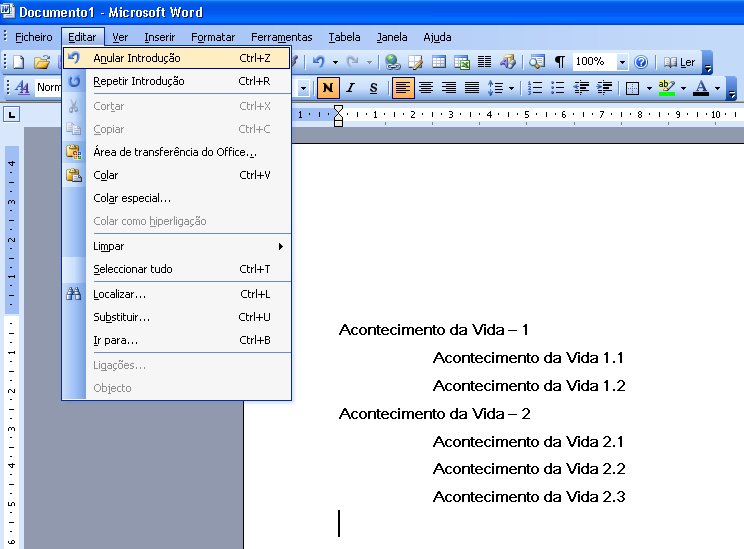Click the Bulleted list icon
The image size is (744, 549).
pos(558,88)
